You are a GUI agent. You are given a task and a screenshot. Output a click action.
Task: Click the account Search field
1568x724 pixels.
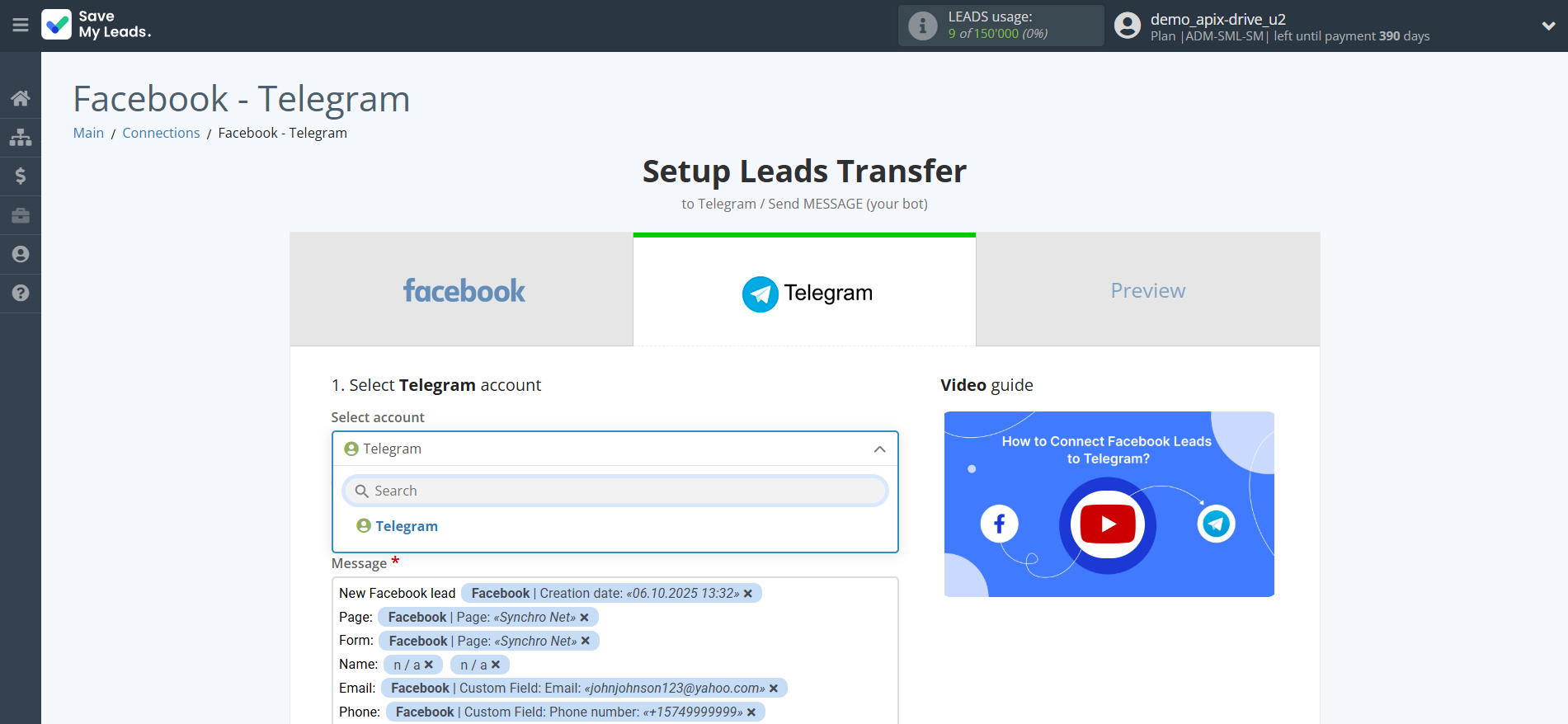pos(614,491)
